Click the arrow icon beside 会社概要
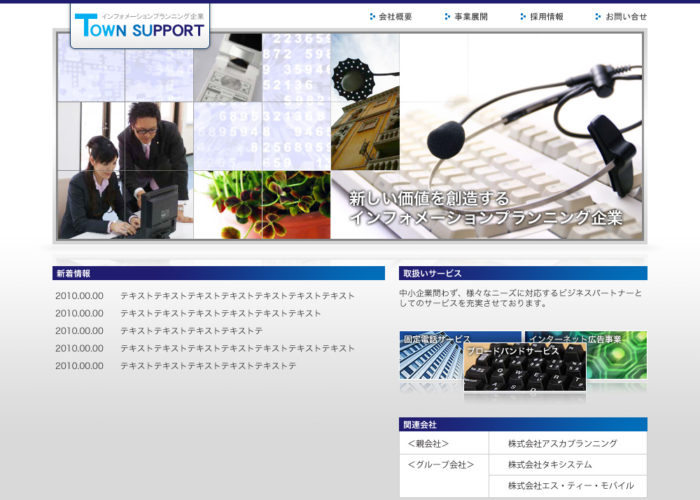Viewport: 700px width, 500px height. click(372, 17)
